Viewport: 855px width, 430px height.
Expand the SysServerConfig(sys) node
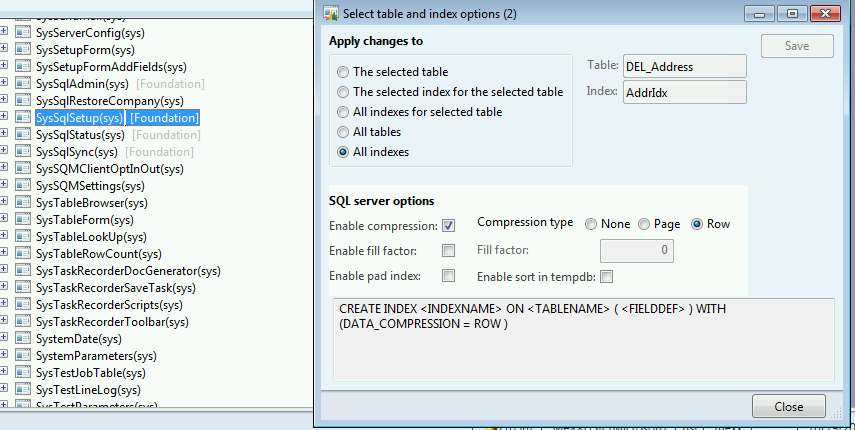[x=5, y=32]
